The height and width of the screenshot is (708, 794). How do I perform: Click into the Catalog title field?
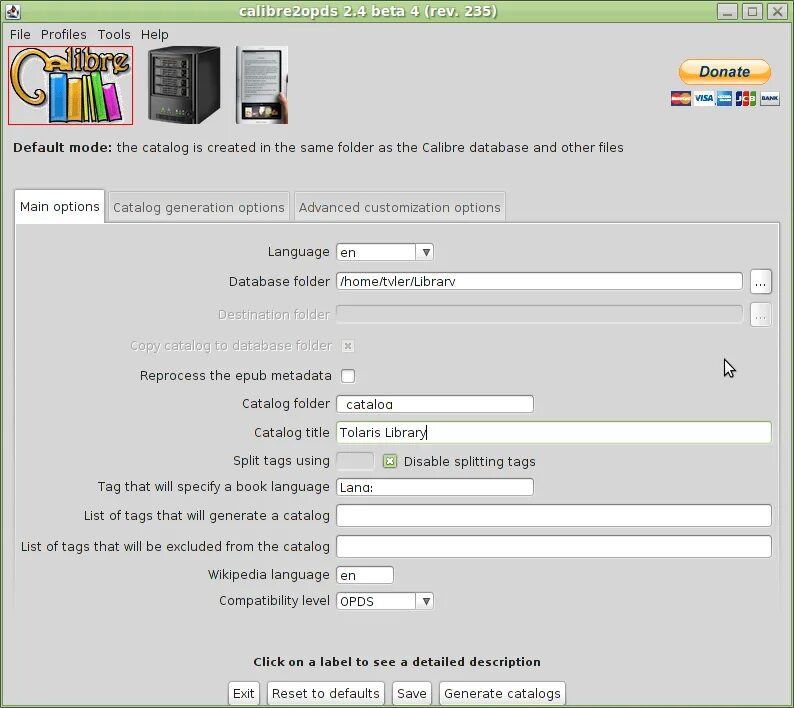[x=553, y=432]
